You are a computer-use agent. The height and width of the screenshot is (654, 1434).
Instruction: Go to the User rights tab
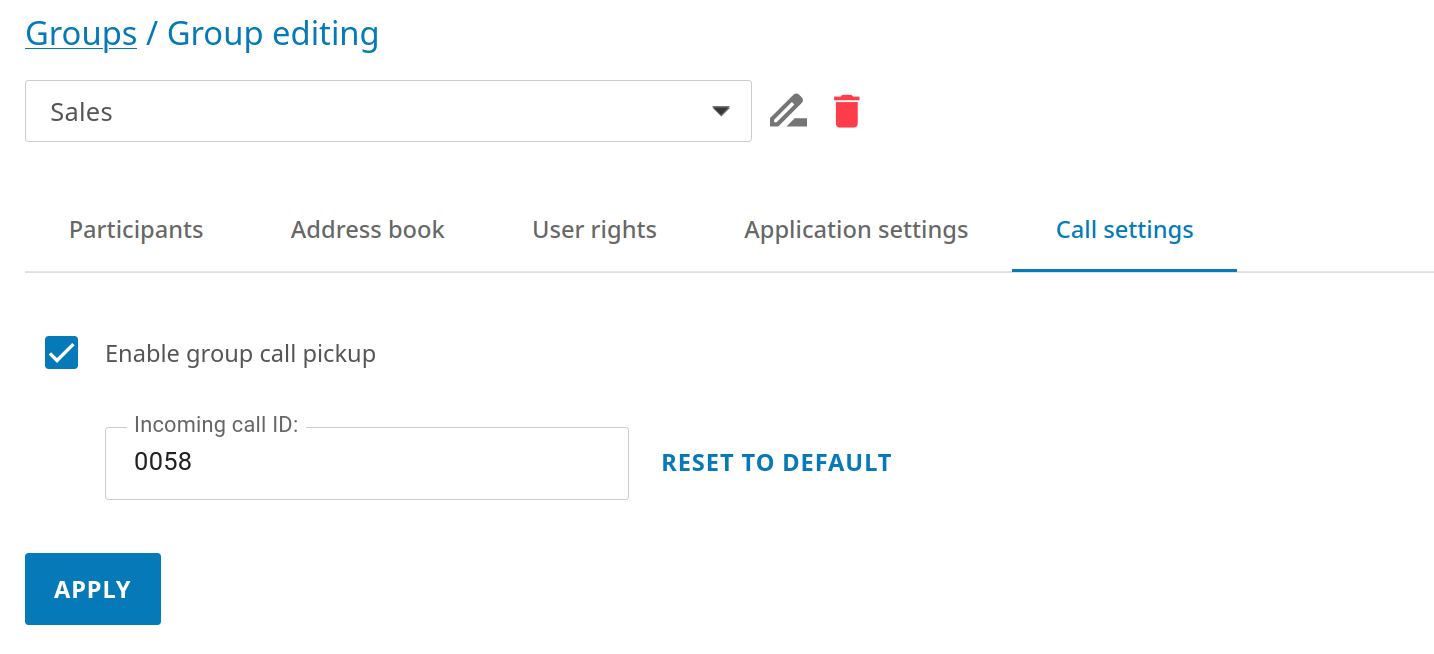[x=594, y=230]
